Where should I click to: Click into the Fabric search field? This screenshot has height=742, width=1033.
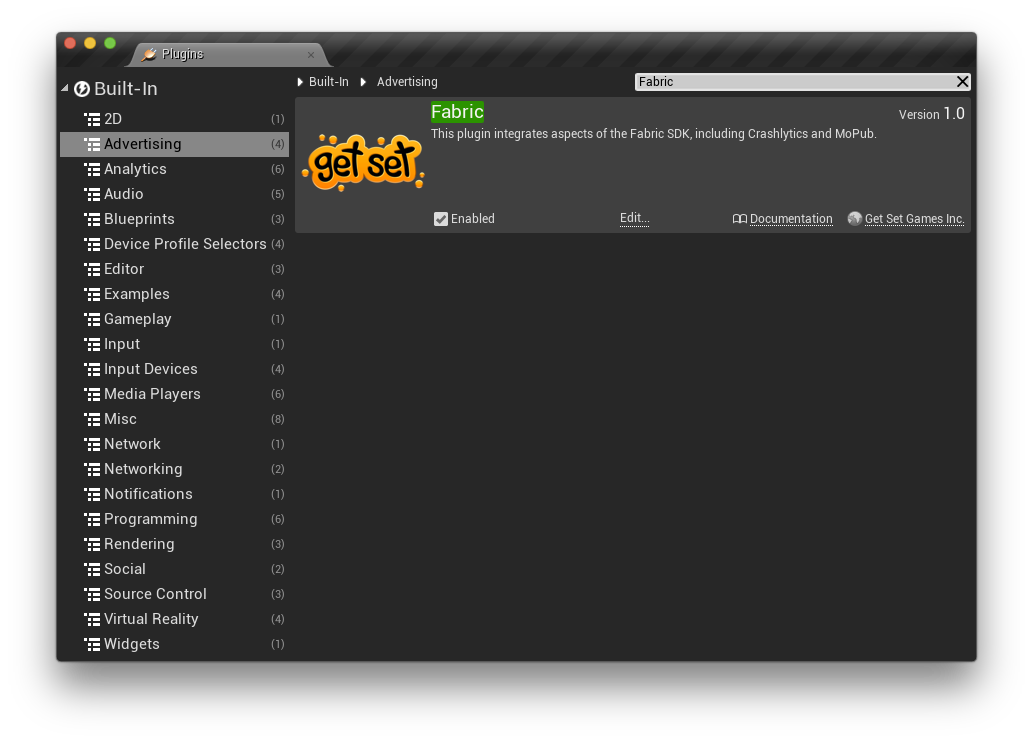pyautogui.click(x=795, y=82)
